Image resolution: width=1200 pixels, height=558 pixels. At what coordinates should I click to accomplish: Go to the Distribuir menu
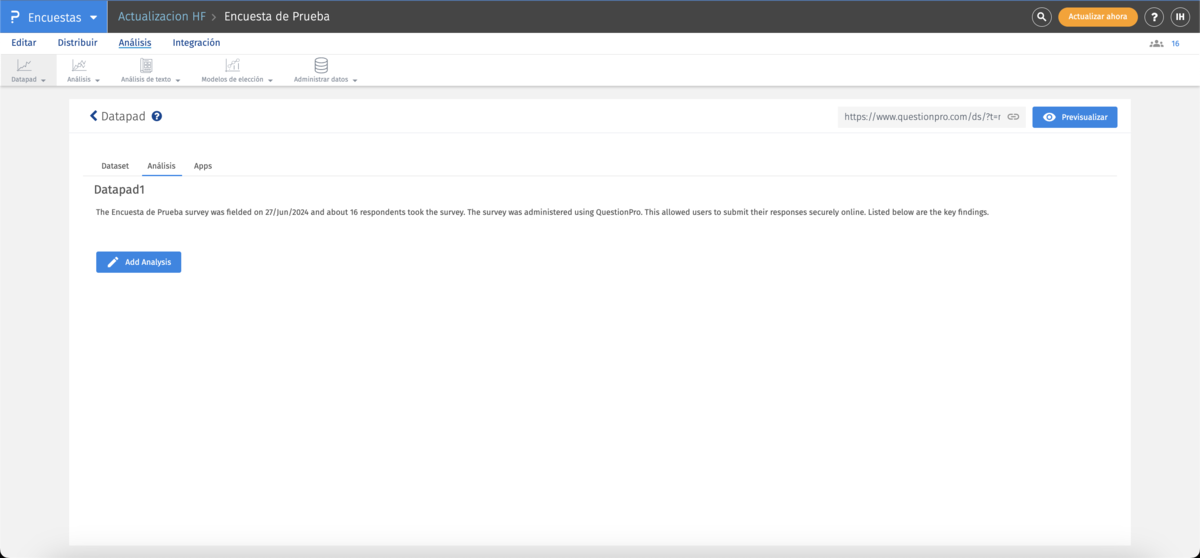click(x=78, y=43)
